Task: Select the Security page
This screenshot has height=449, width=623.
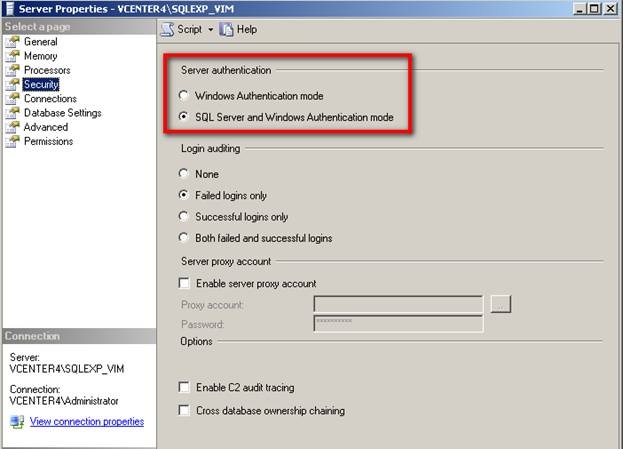Action: [x=41, y=84]
